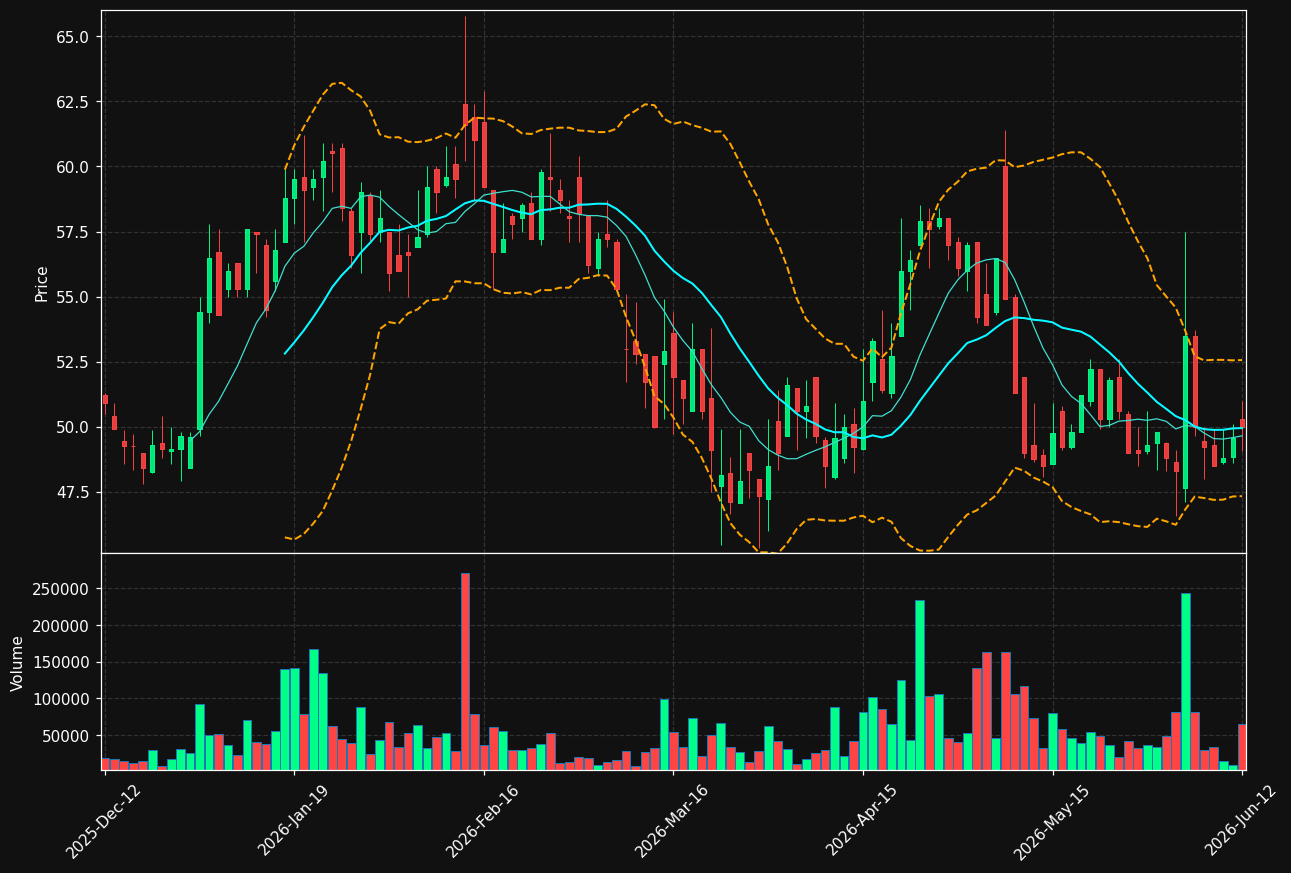The height and width of the screenshot is (873, 1291).
Task: Click the 2026-Feb-16 date label
Action: (x=483, y=820)
